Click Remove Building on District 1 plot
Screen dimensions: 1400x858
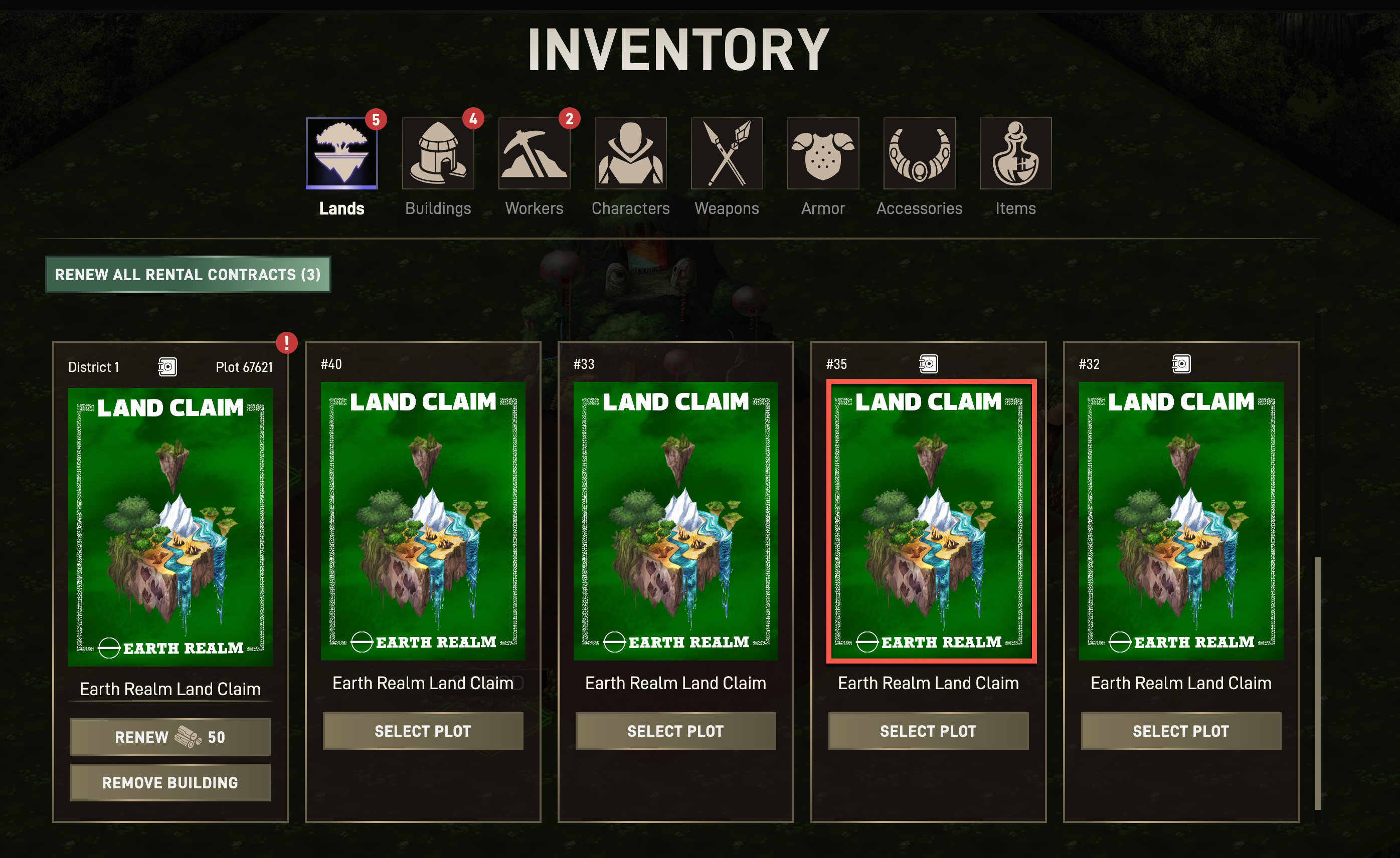point(170,782)
